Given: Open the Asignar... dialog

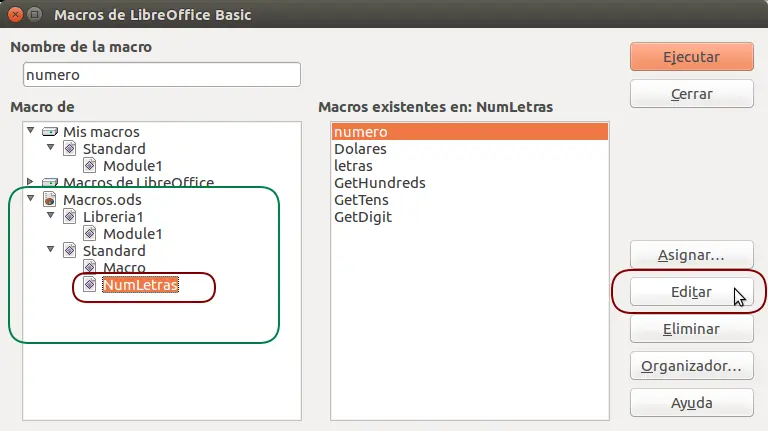Looking at the screenshot, I should [692, 255].
